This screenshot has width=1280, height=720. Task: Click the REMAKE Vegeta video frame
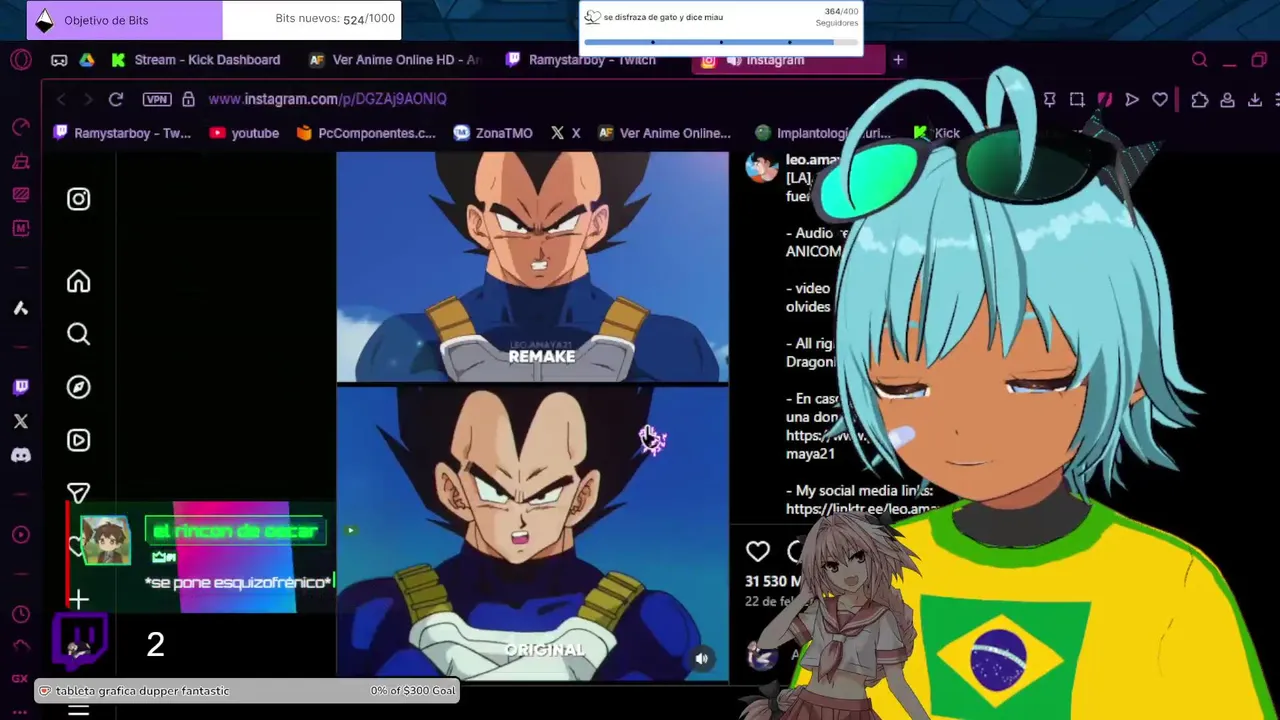(532, 267)
